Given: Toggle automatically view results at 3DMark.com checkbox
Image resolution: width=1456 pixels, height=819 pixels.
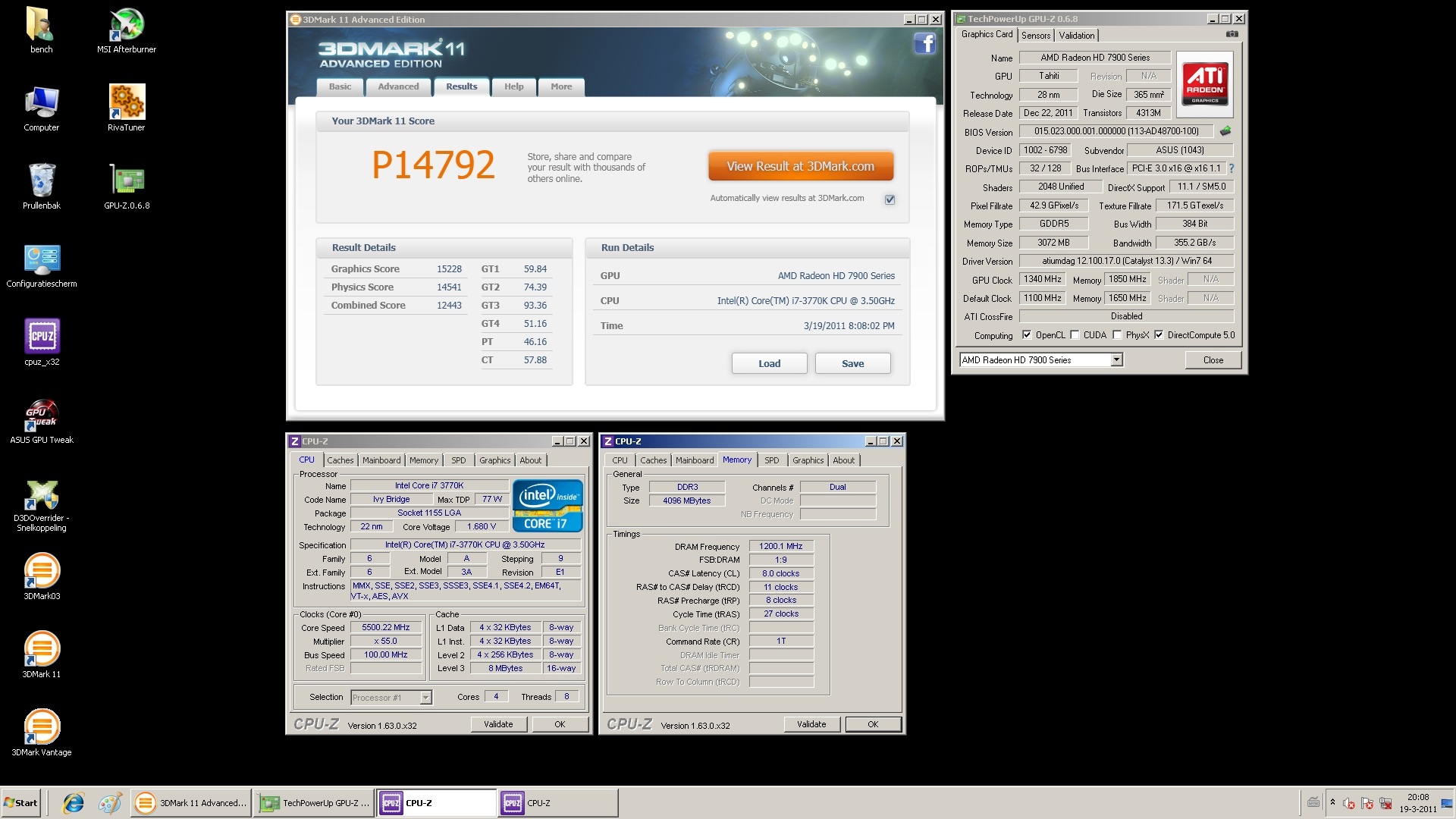Looking at the screenshot, I should (890, 199).
